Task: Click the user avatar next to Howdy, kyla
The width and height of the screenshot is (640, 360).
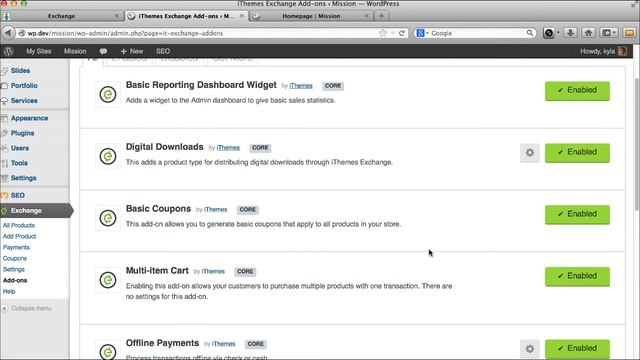Action: coord(622,51)
